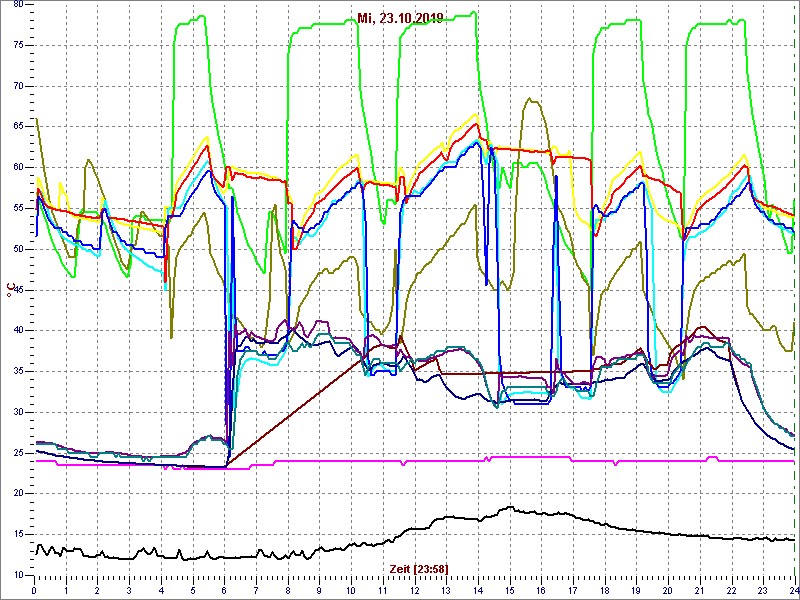Click hour '3' on the time axis
Image resolution: width=800 pixels, height=600 pixels.
[129, 591]
